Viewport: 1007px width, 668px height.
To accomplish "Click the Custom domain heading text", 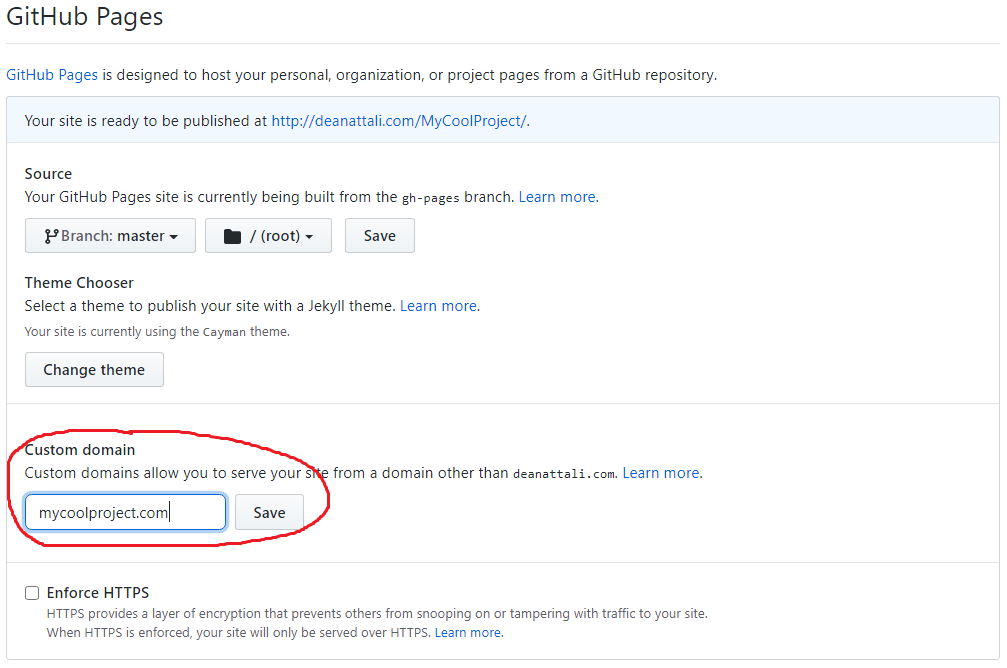I will tap(80, 450).
